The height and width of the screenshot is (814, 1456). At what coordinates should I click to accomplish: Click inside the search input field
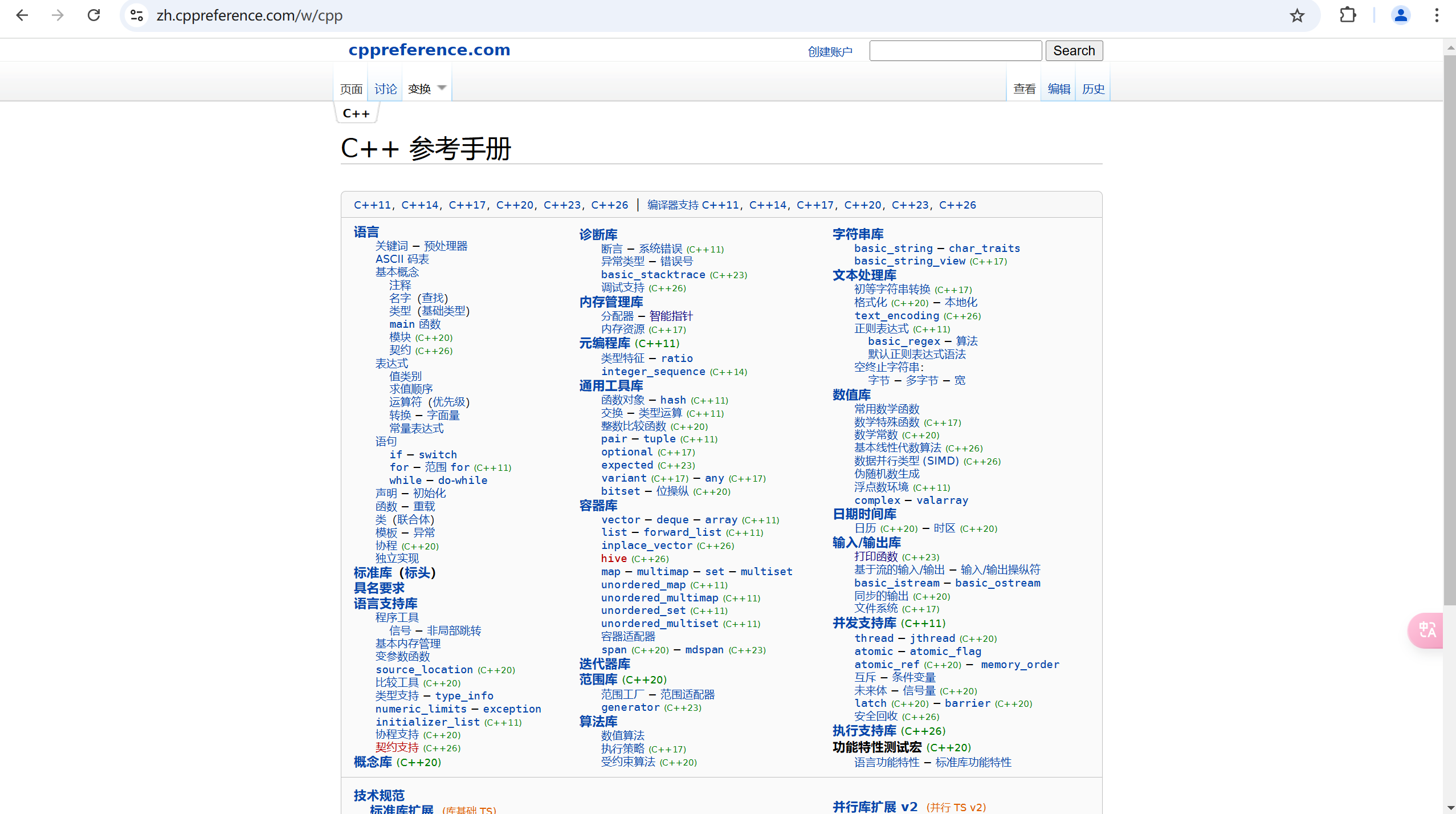click(955, 50)
